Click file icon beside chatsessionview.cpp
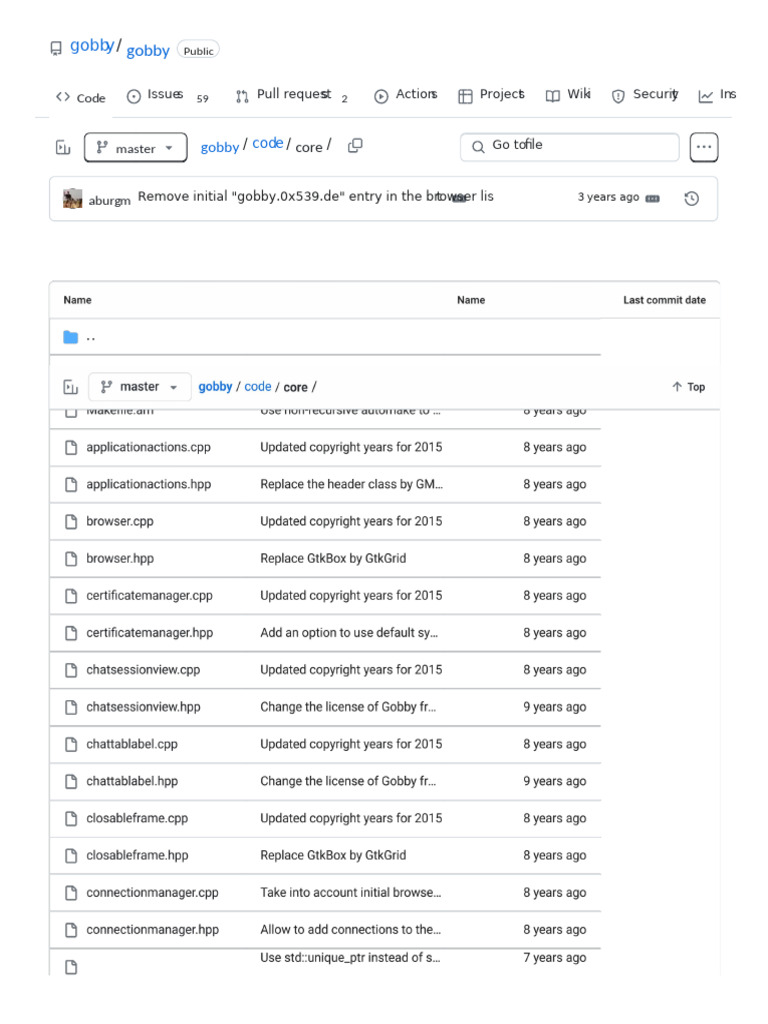The image size is (768, 1024). tap(71, 670)
